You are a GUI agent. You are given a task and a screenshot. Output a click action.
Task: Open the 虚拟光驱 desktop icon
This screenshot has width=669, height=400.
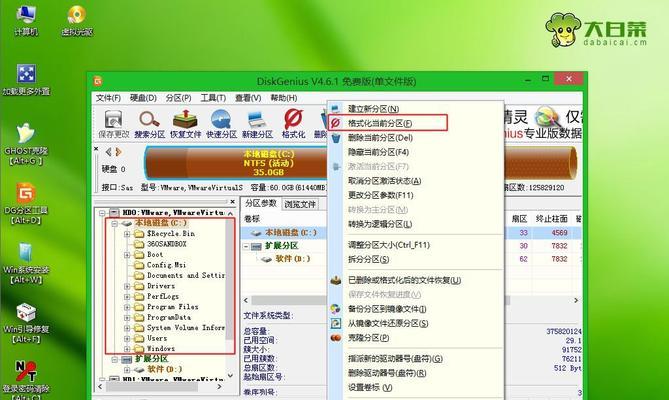click(x=77, y=20)
